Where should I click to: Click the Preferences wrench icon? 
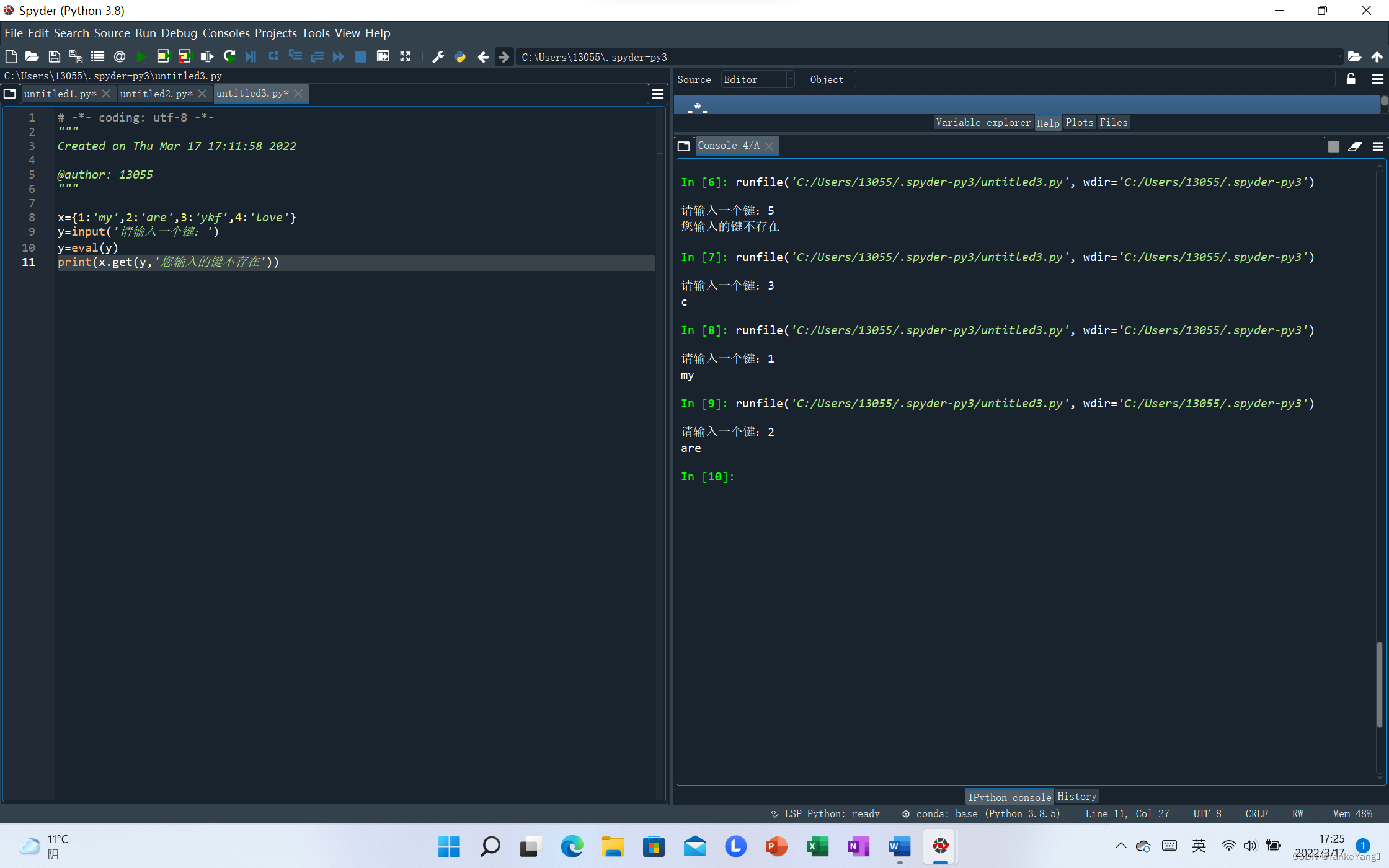(x=438, y=57)
